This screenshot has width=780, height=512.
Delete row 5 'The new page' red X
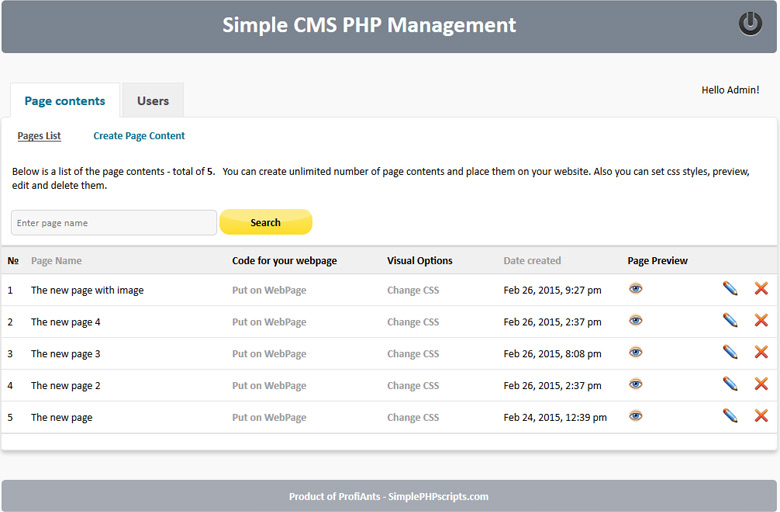pos(761,415)
